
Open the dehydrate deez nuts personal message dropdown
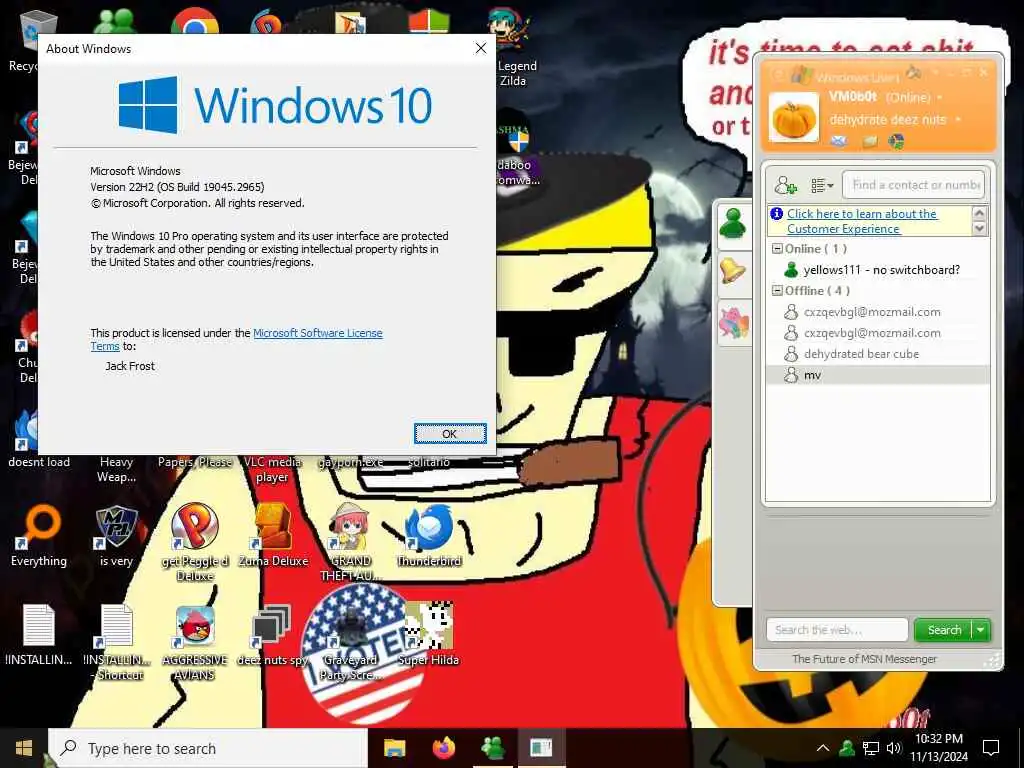click(x=957, y=120)
